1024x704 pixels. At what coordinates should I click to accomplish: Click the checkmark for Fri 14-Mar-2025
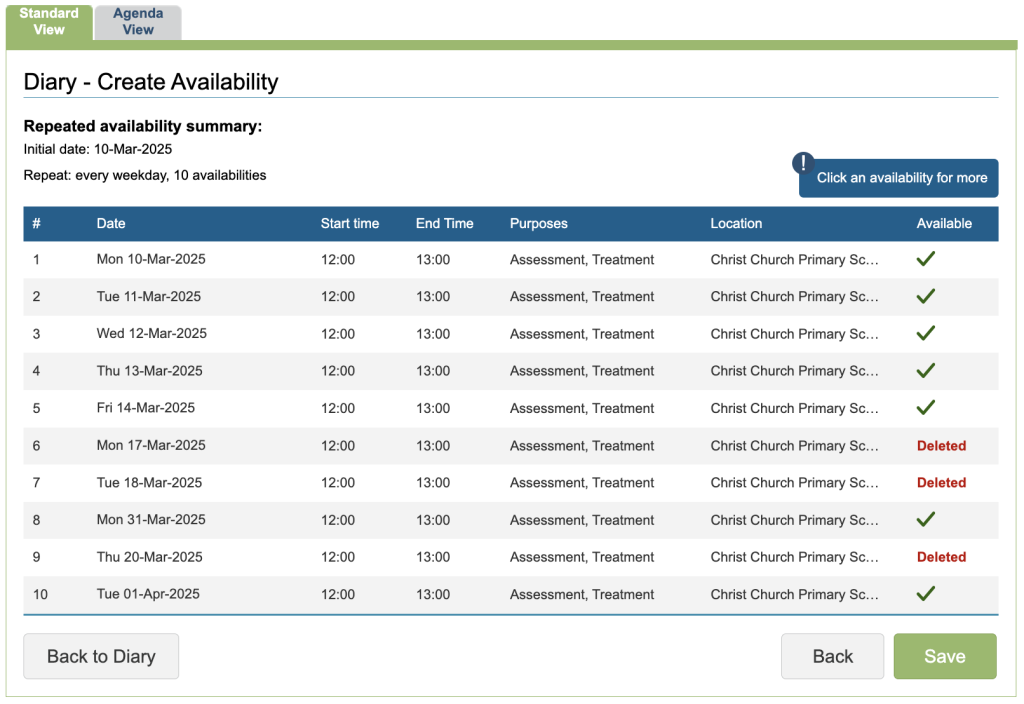[926, 408]
